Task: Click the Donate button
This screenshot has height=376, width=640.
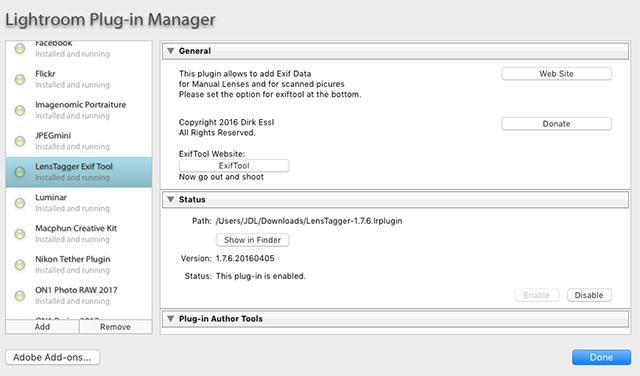Action: (556, 124)
